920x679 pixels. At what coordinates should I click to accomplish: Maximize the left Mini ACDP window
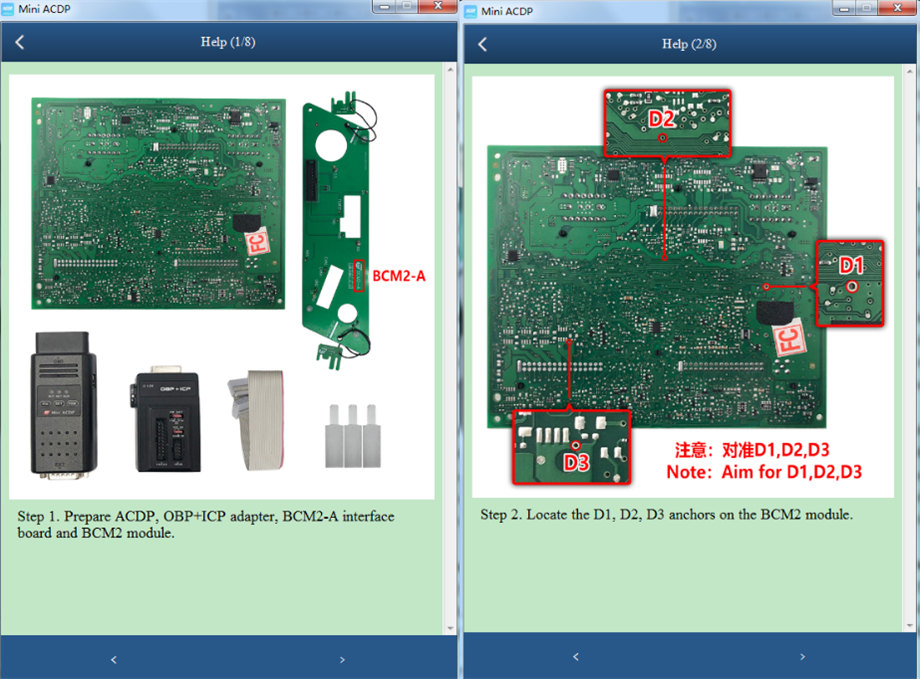407,6
